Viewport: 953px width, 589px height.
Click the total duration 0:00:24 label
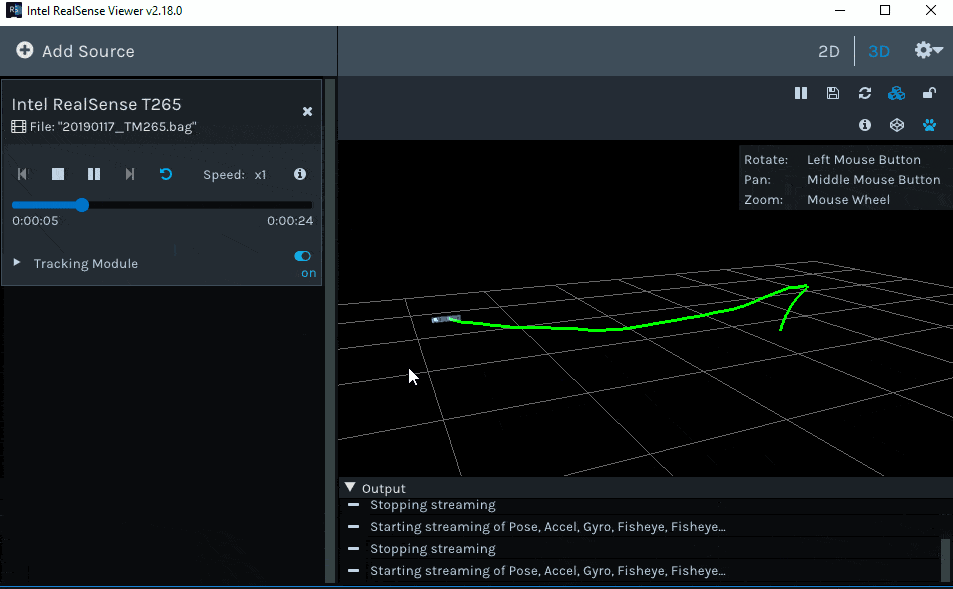tap(290, 221)
